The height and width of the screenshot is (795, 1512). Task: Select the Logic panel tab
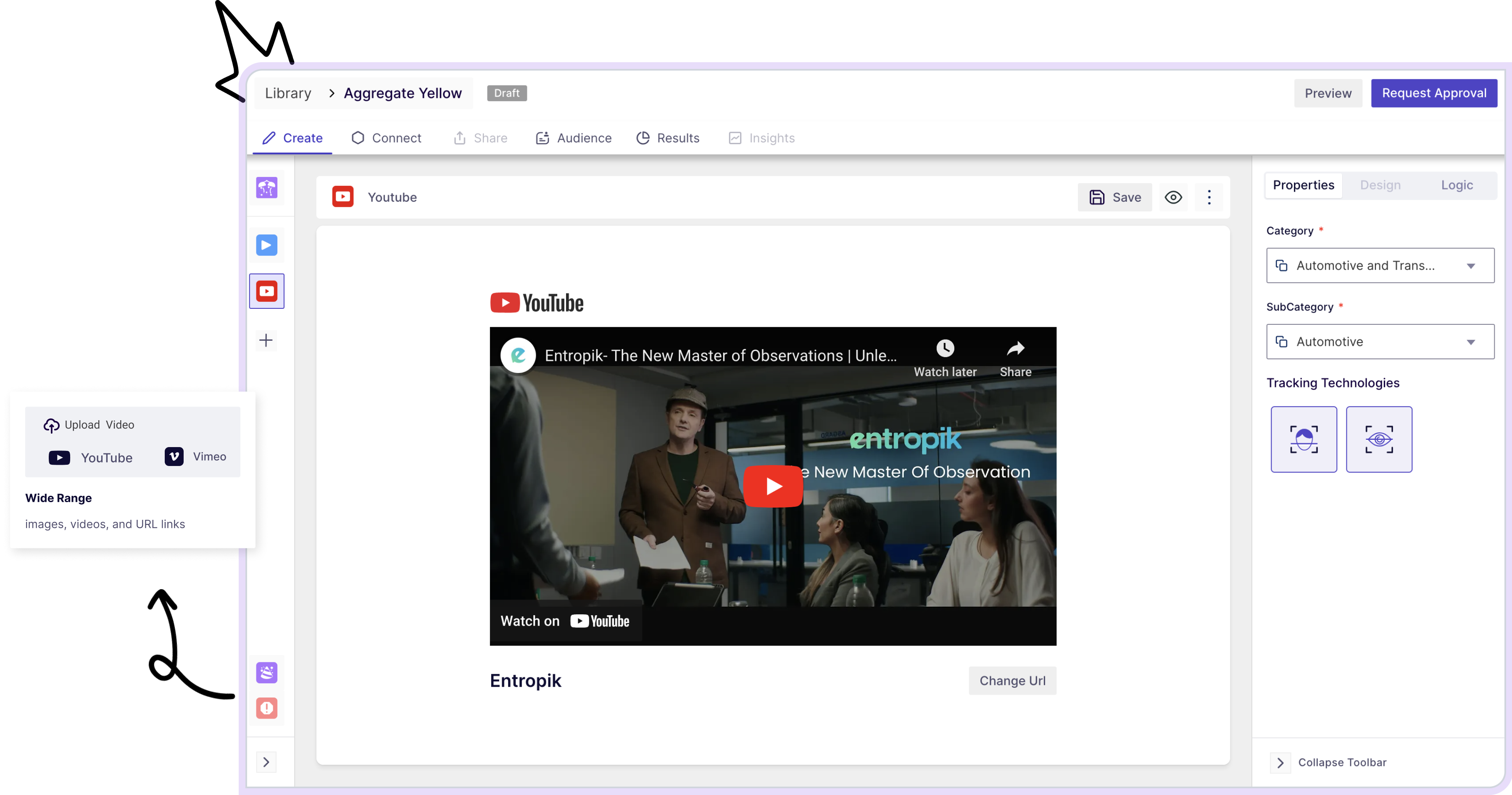(1457, 185)
